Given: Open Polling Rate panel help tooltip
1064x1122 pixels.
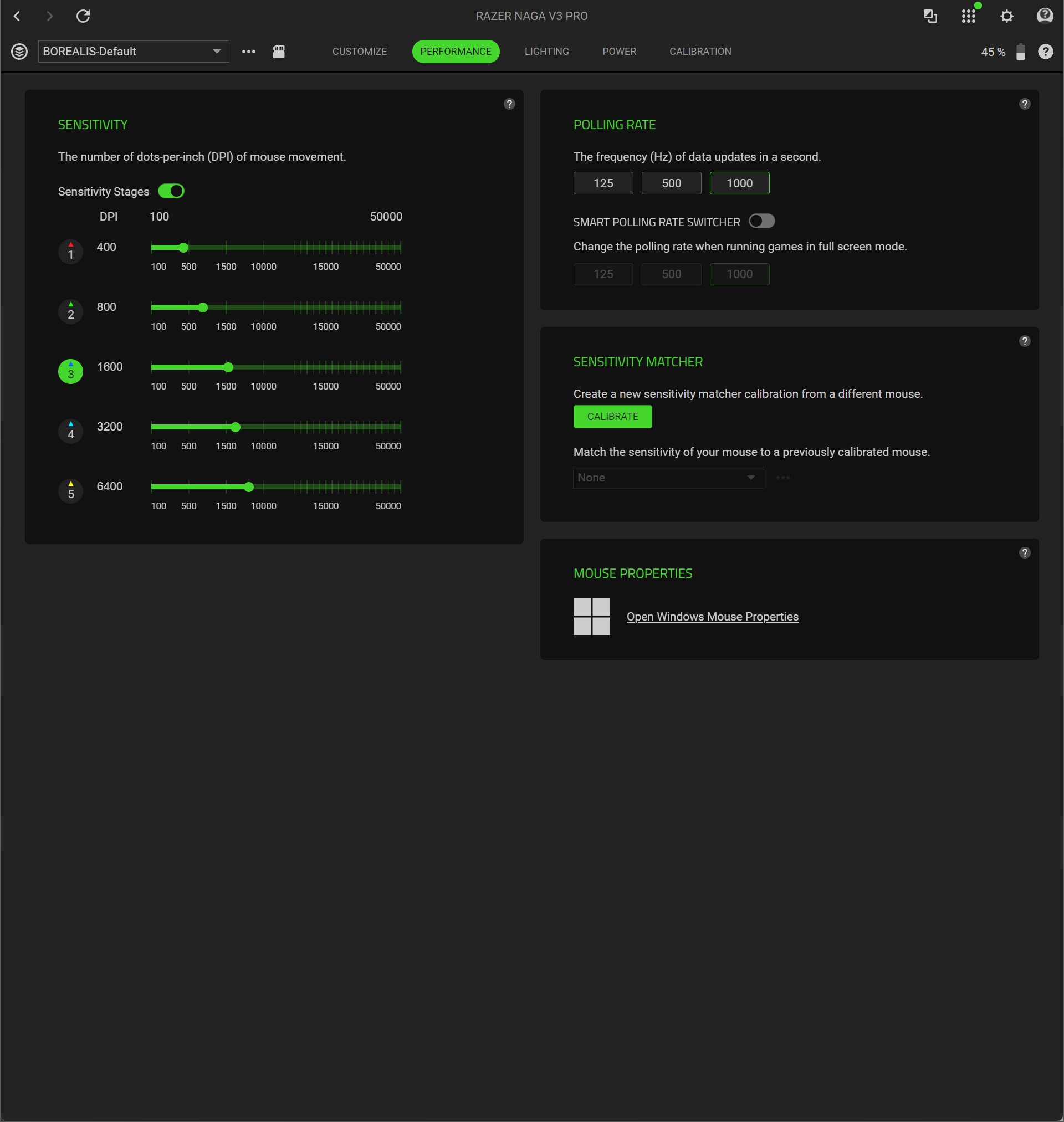Looking at the screenshot, I should click(1024, 104).
